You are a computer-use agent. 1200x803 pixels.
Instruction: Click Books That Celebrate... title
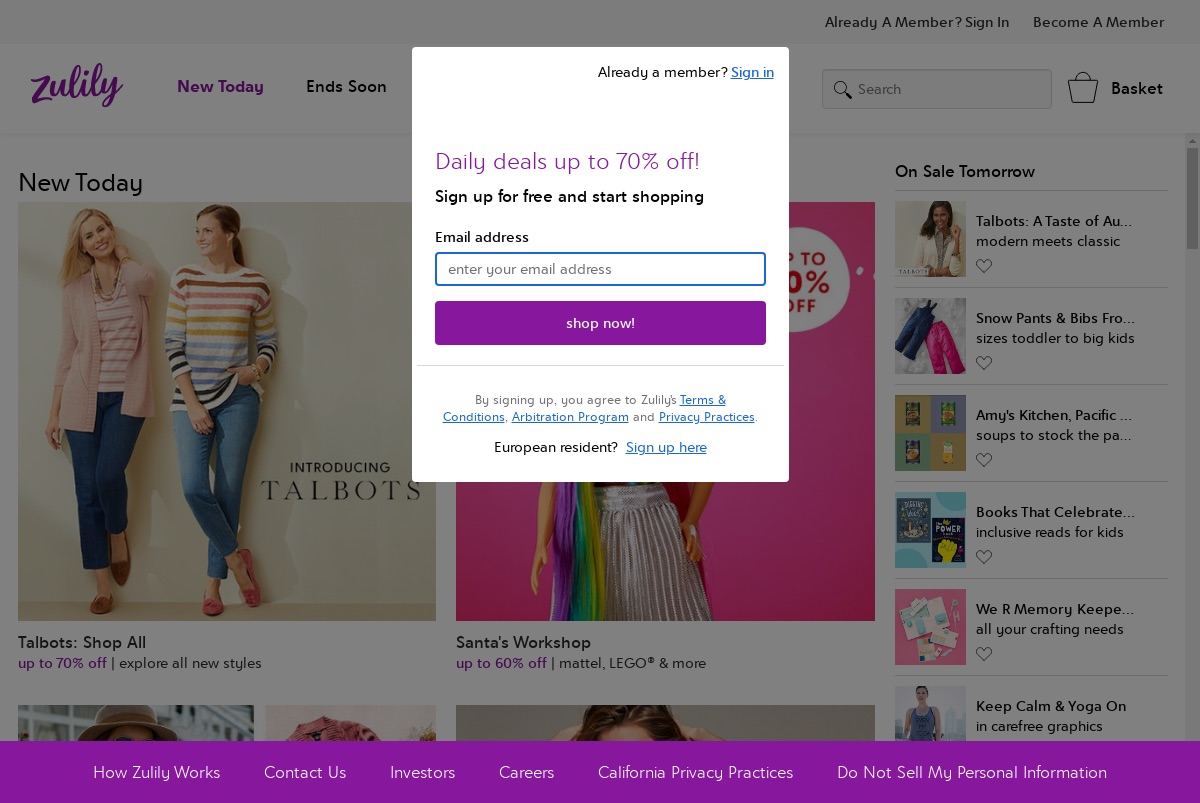coord(1055,512)
